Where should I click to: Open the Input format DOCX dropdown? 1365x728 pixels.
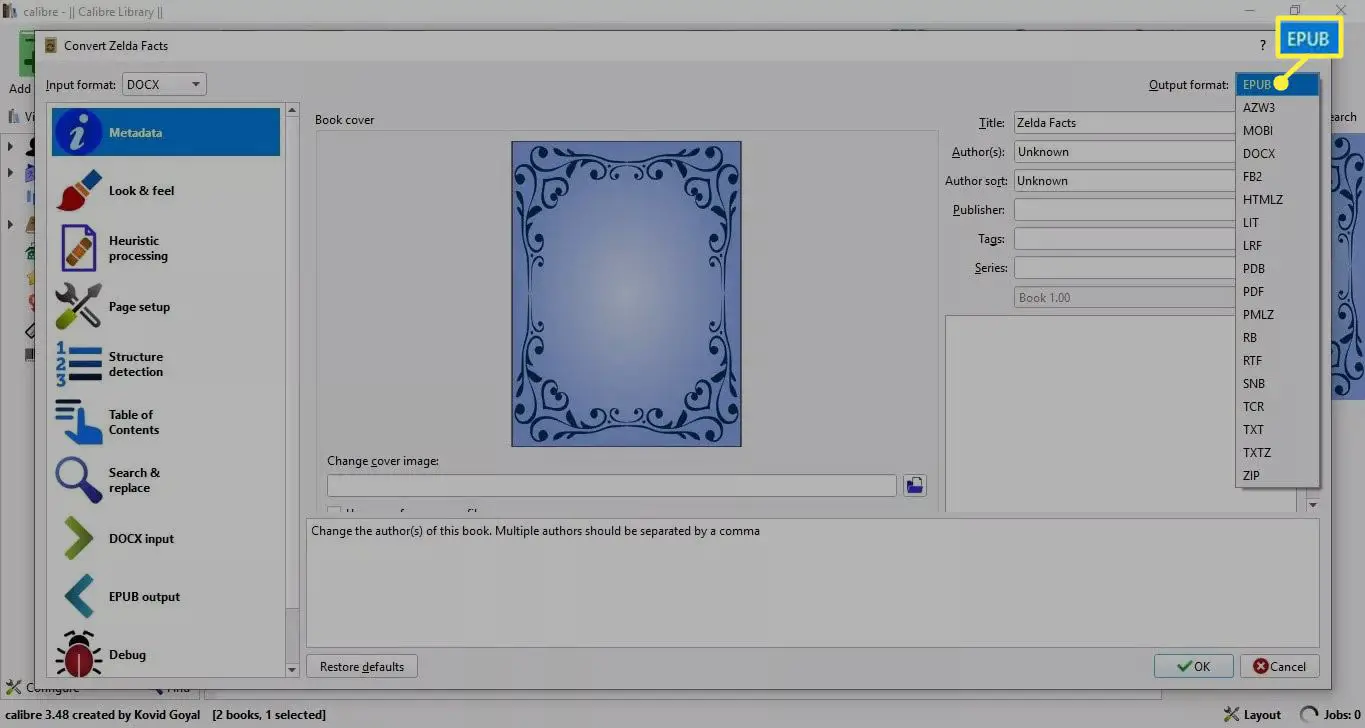[164, 85]
